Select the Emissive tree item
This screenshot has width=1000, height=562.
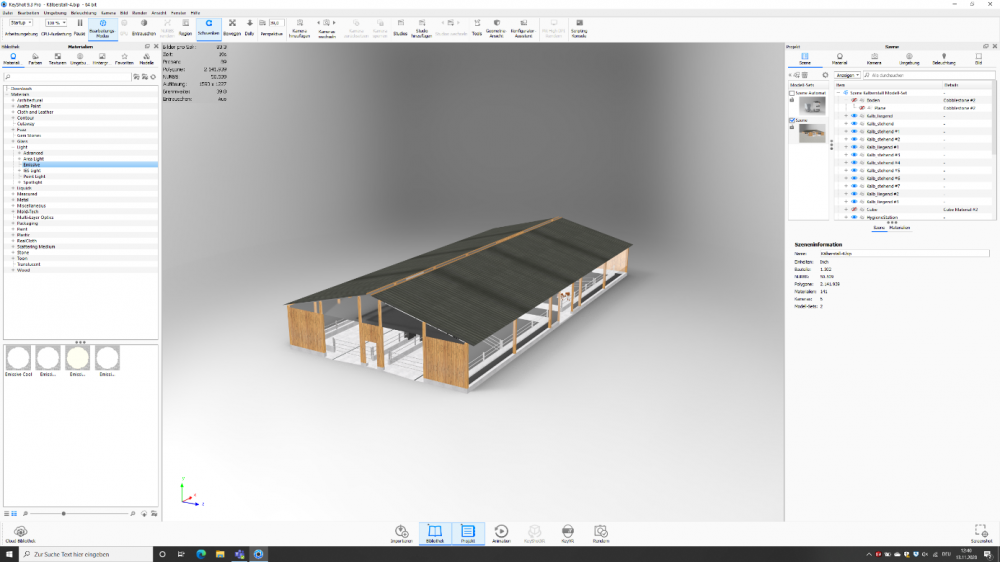pos(31,164)
